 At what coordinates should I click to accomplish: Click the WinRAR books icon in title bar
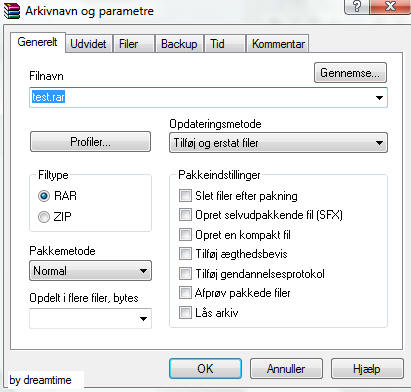12,11
